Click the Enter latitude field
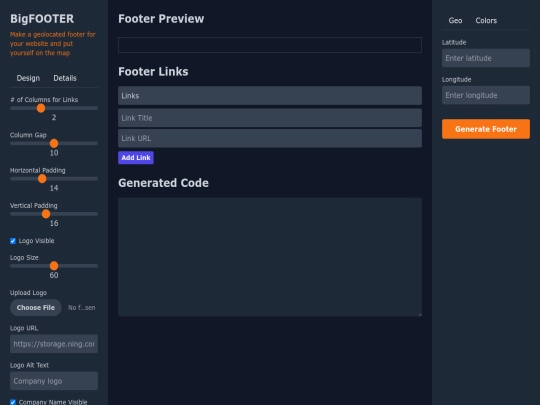540x405 pixels. click(x=486, y=58)
